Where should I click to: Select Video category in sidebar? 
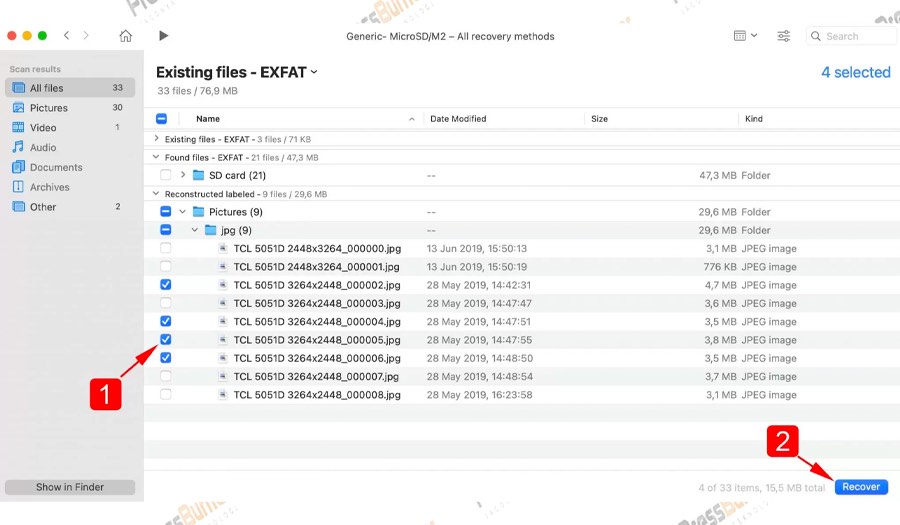click(x=43, y=128)
